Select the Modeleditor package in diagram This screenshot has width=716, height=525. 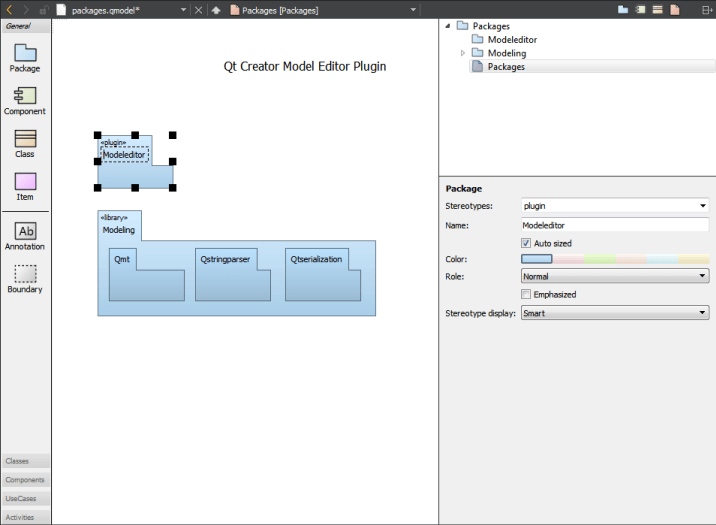[135, 175]
